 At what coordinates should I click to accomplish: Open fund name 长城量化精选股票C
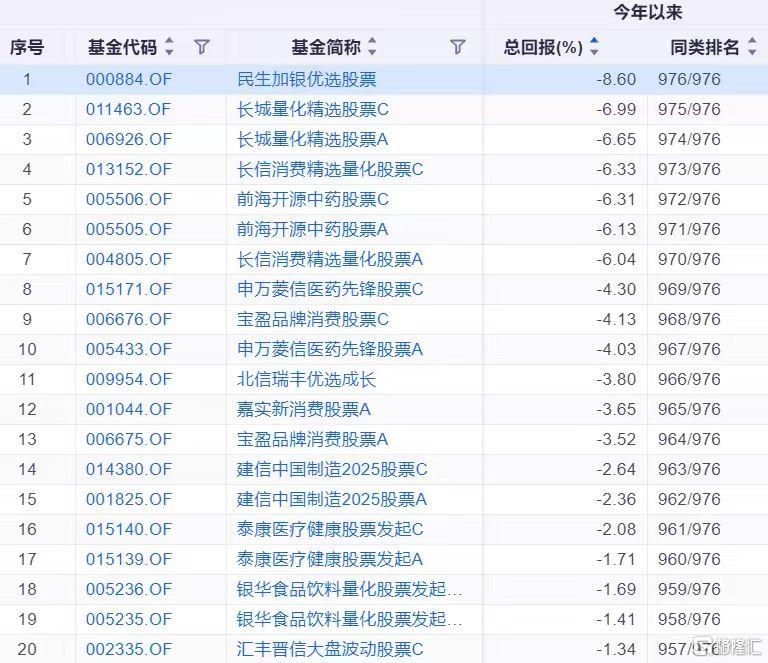[x=313, y=110]
